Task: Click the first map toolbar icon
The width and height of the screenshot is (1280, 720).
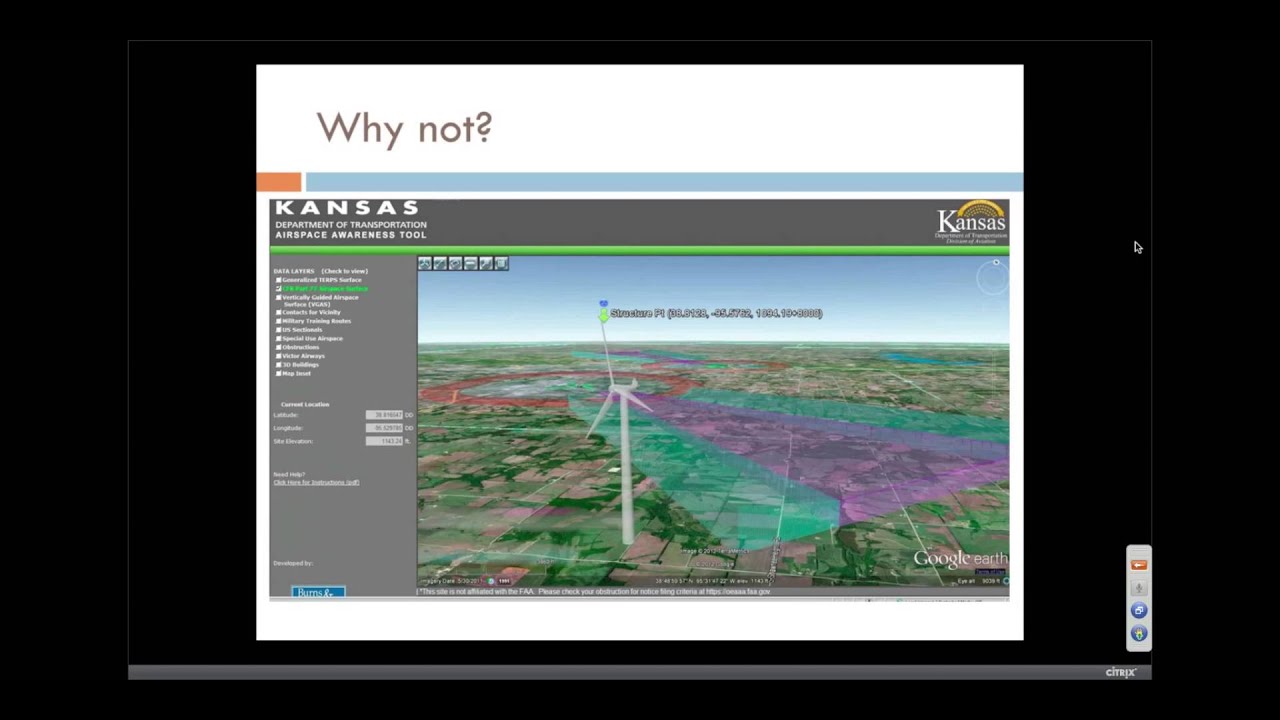Action: coord(425,263)
